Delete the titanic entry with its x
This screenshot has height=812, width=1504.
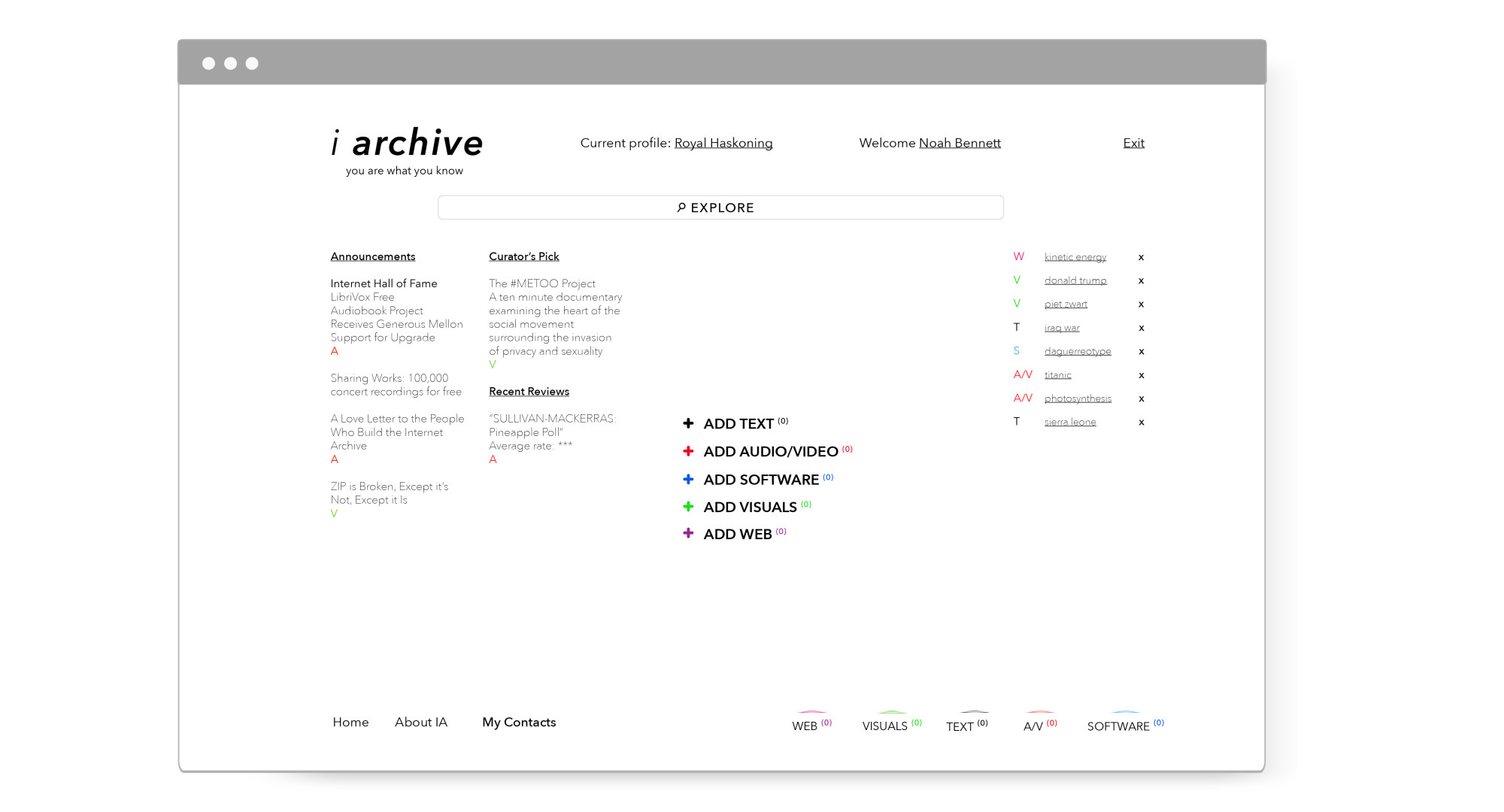1141,375
